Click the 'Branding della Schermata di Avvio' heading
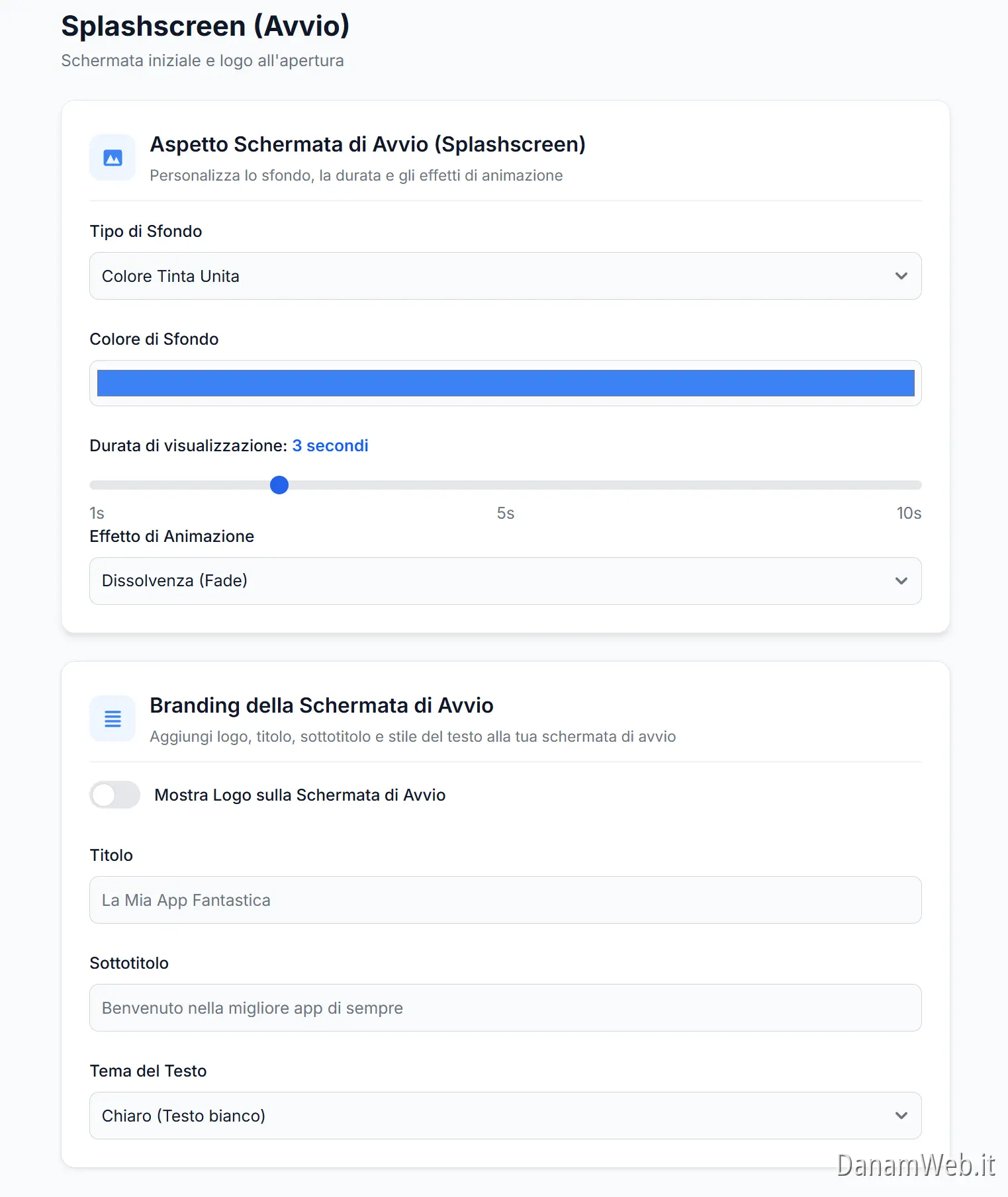Image resolution: width=1008 pixels, height=1197 pixels. (x=321, y=705)
